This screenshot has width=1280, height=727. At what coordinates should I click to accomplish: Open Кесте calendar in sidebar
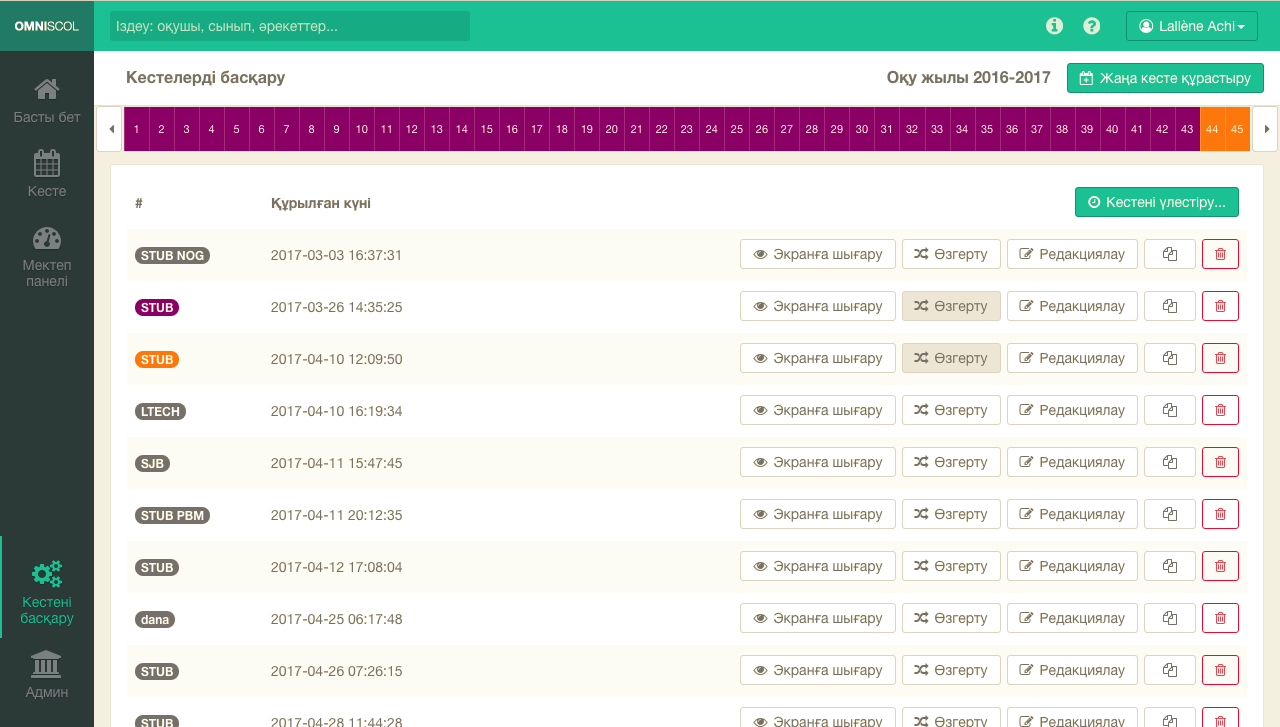click(47, 173)
